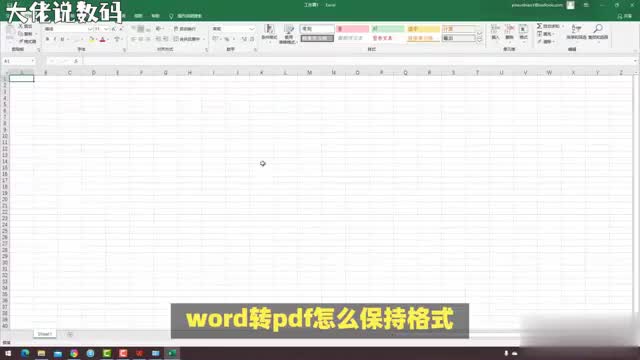Open the fill color dropdown arrow
The image size is (640, 360).
click(96, 40)
